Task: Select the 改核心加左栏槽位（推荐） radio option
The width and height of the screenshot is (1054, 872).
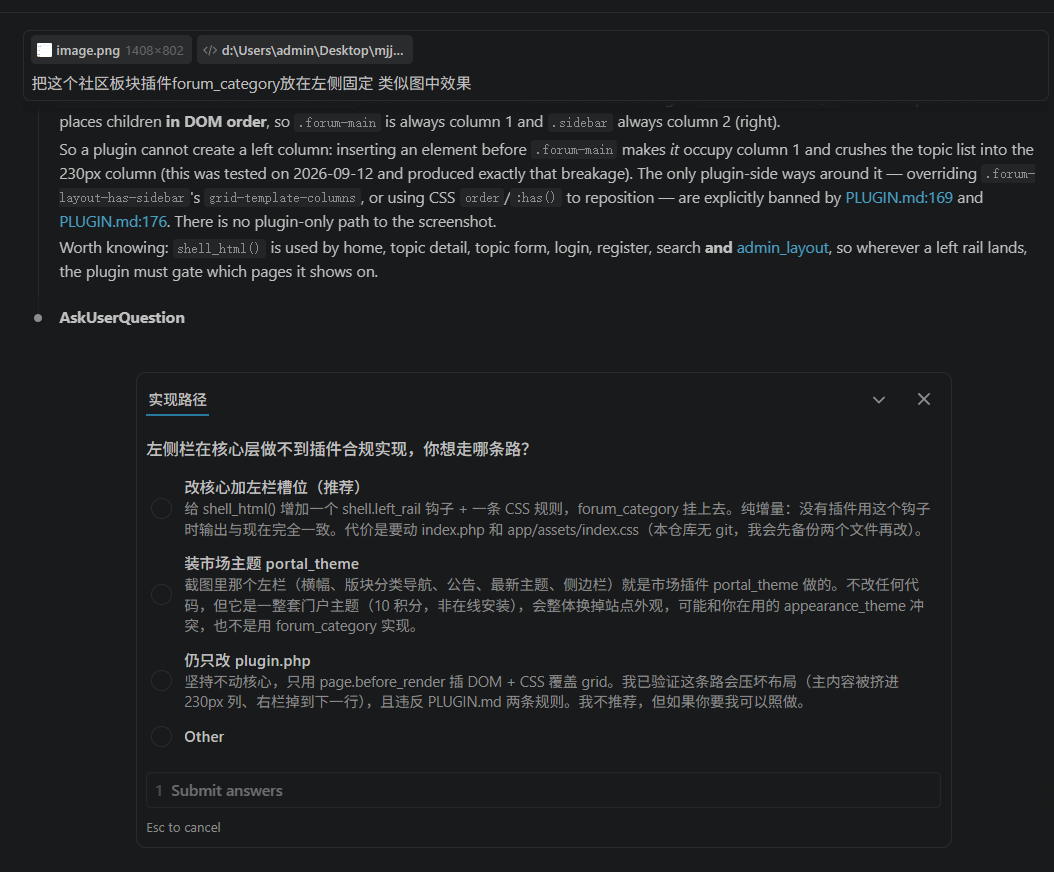Action: tap(161, 508)
